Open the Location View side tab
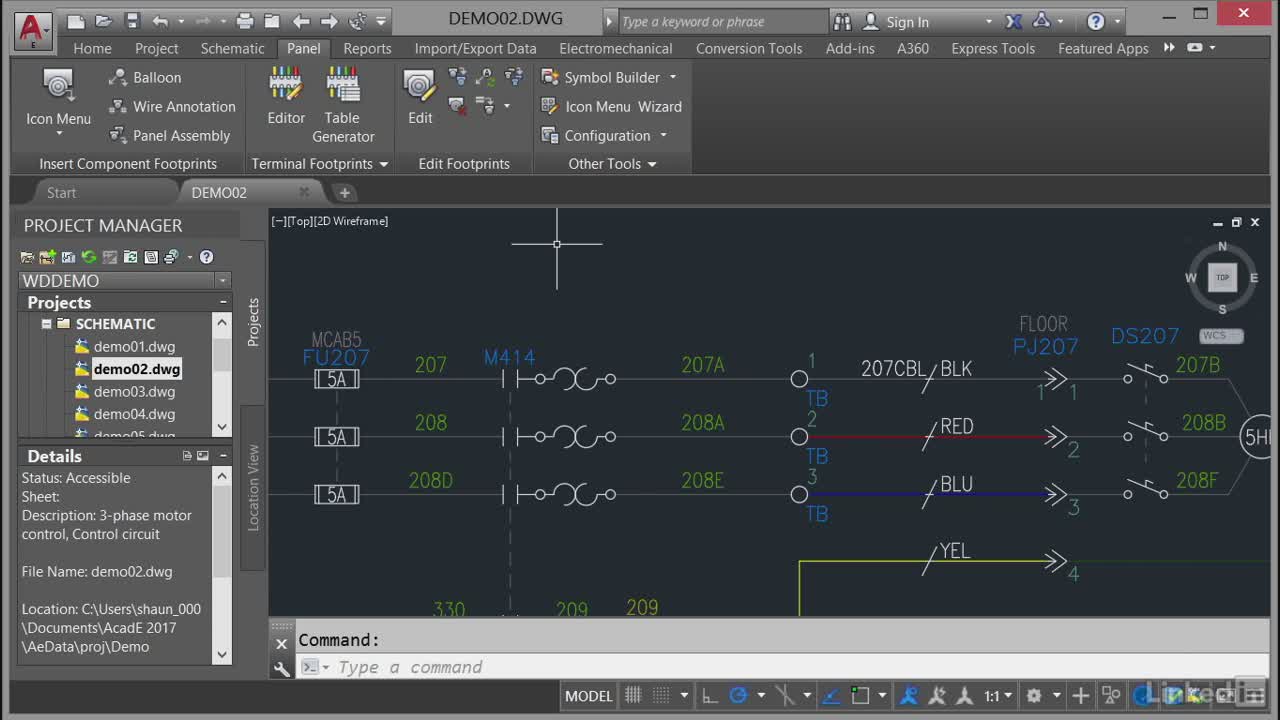 point(253,487)
